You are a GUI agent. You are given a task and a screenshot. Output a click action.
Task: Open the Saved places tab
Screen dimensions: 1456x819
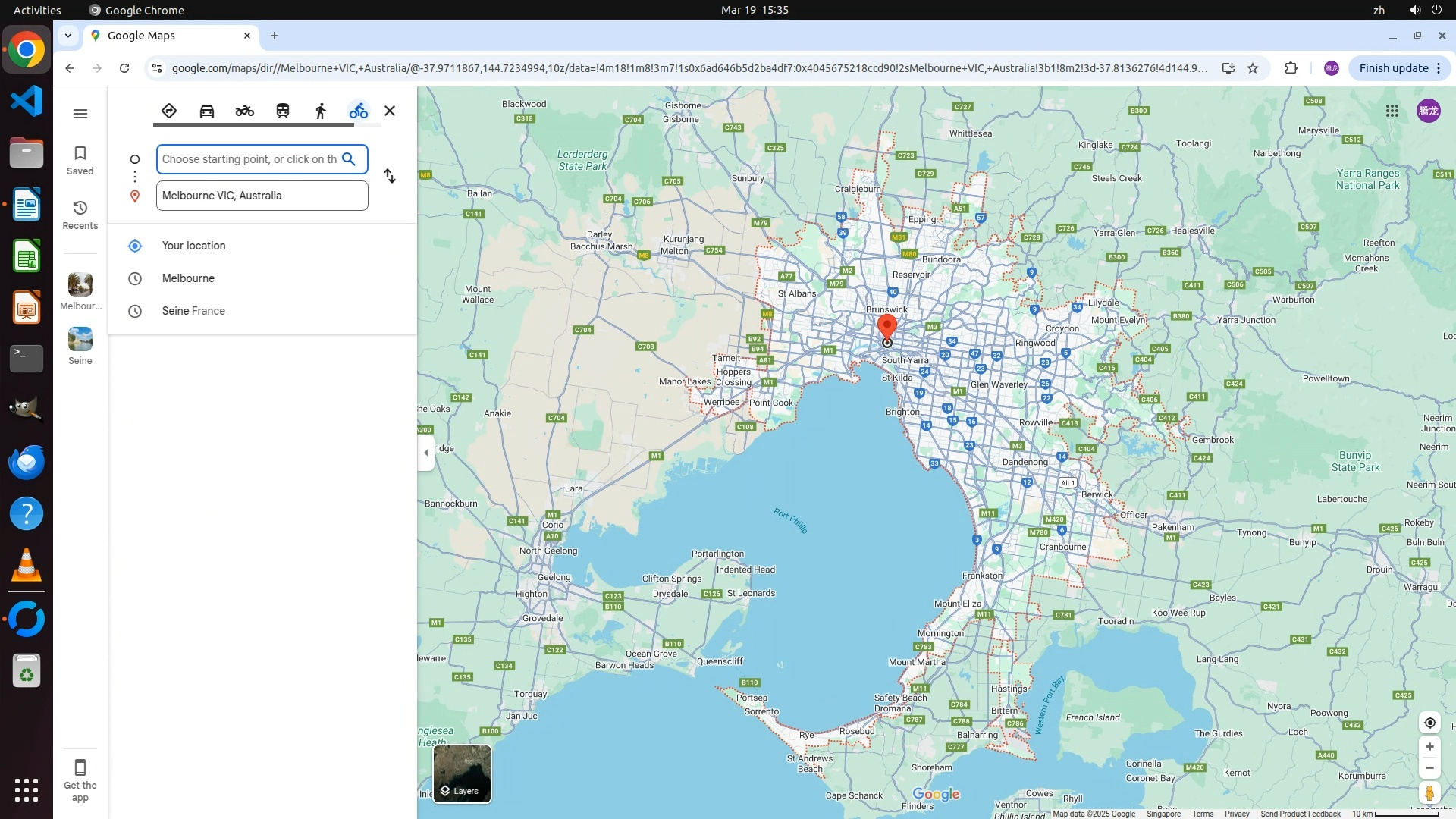(x=80, y=160)
